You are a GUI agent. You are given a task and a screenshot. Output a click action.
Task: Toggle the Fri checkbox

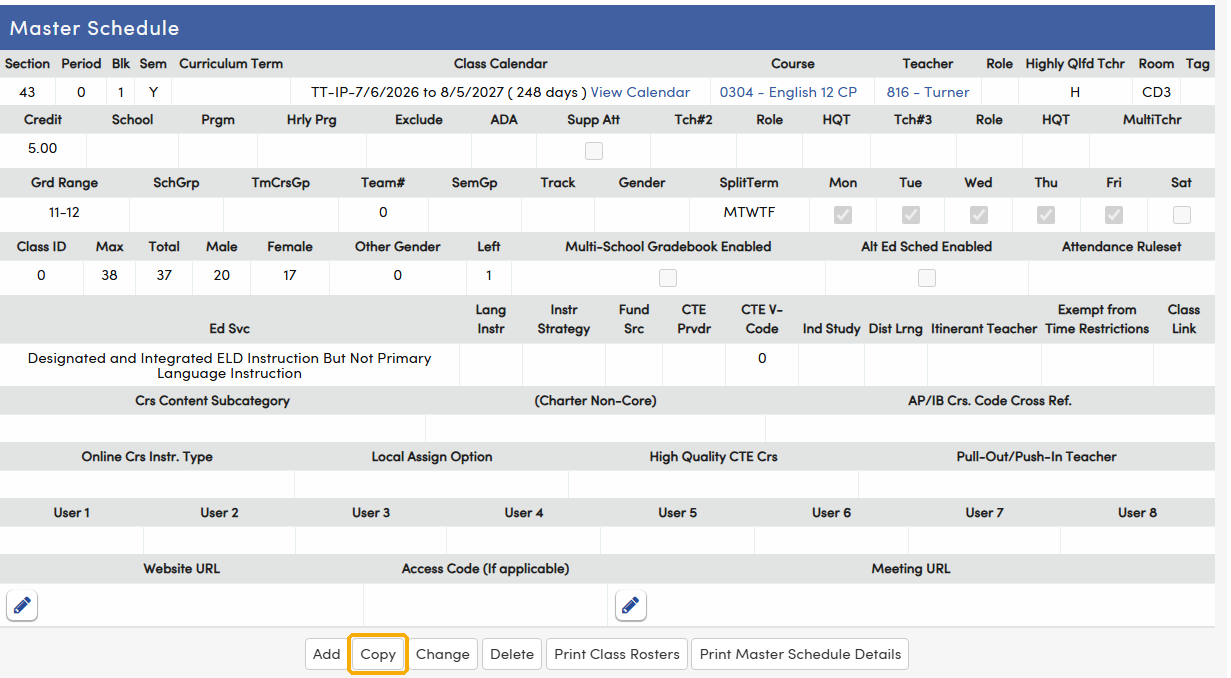click(1114, 214)
